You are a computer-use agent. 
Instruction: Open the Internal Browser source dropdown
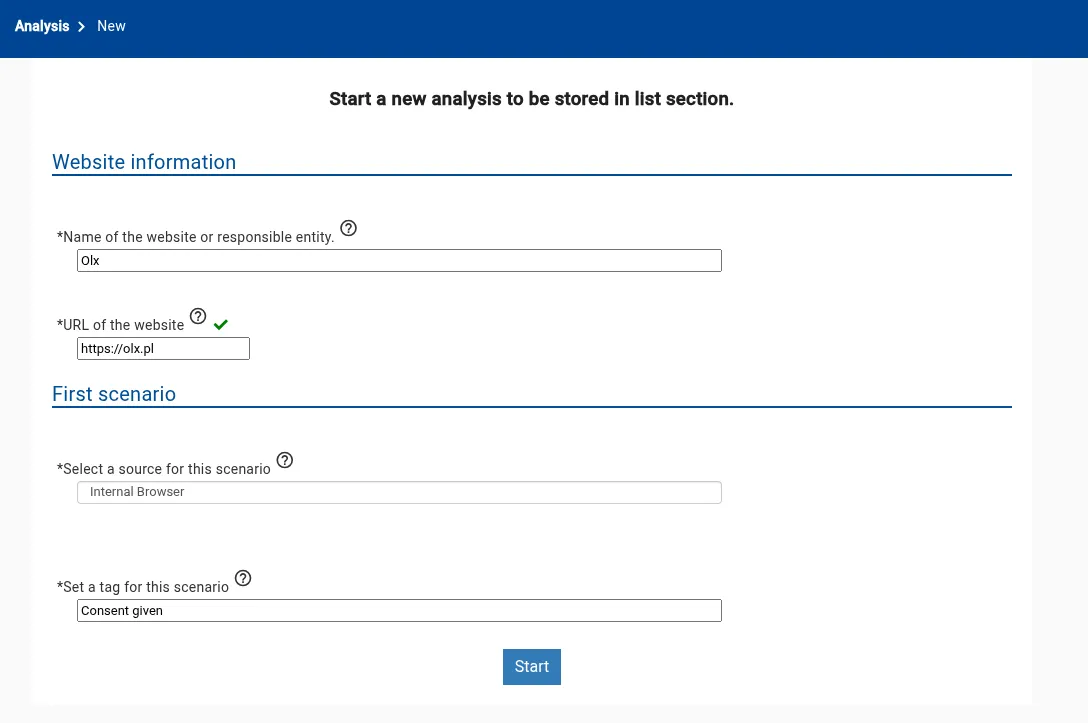[399, 492]
